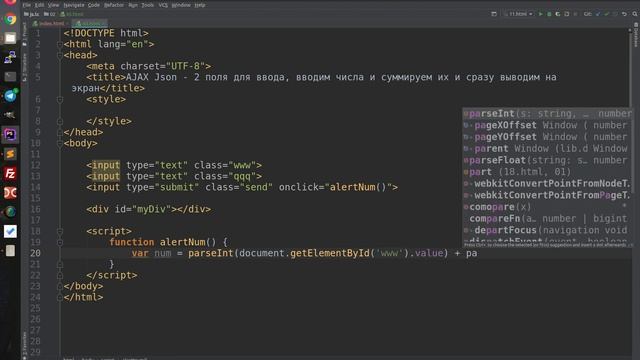The image size is (640, 360).
Task: Click the green Run button in toolbar
Action: 540,14
